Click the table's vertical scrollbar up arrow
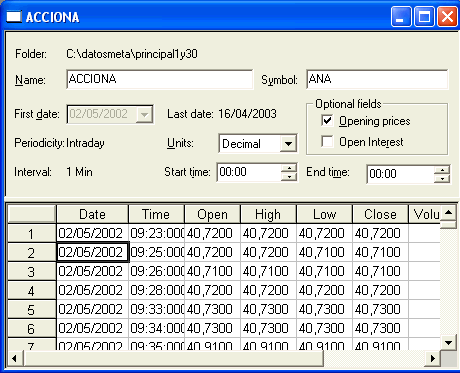 [448, 212]
